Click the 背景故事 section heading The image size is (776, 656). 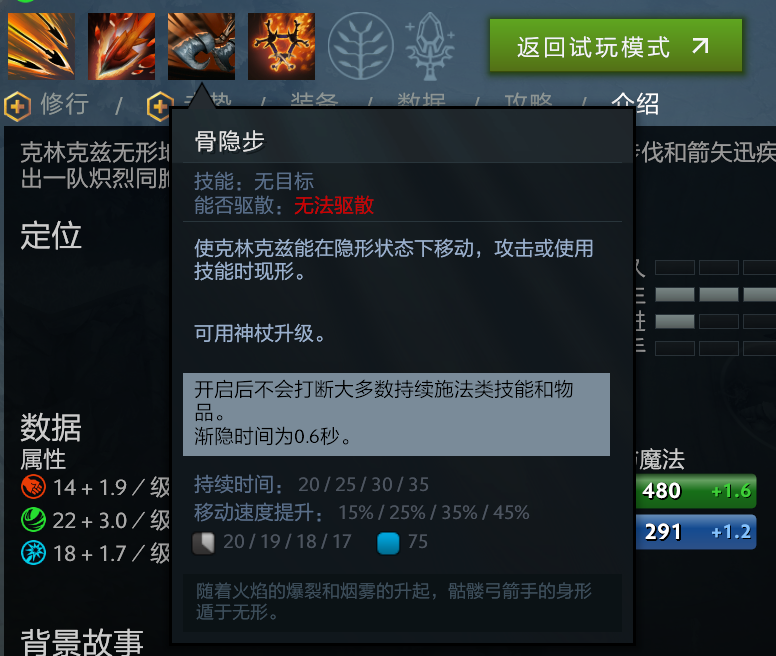(x=82, y=642)
